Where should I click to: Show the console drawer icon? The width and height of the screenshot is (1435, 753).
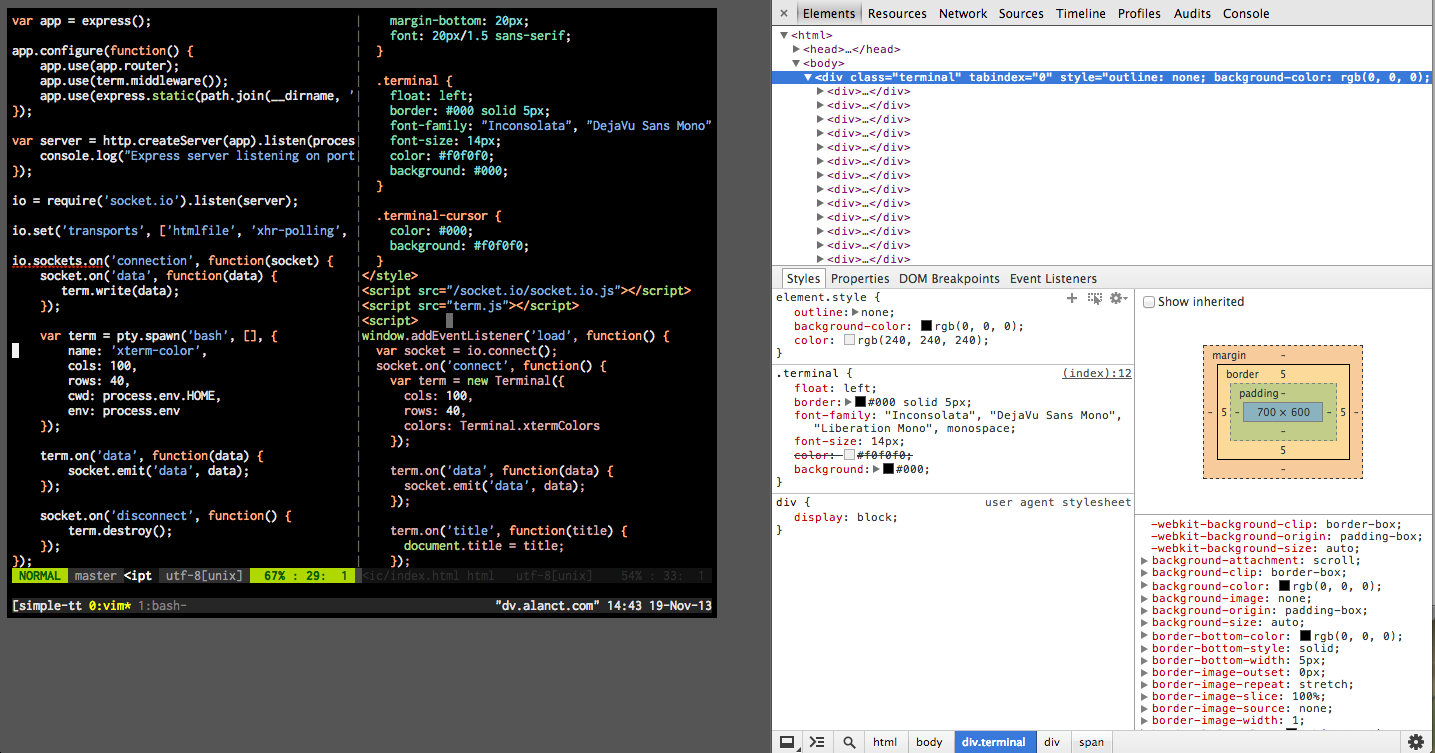click(817, 742)
